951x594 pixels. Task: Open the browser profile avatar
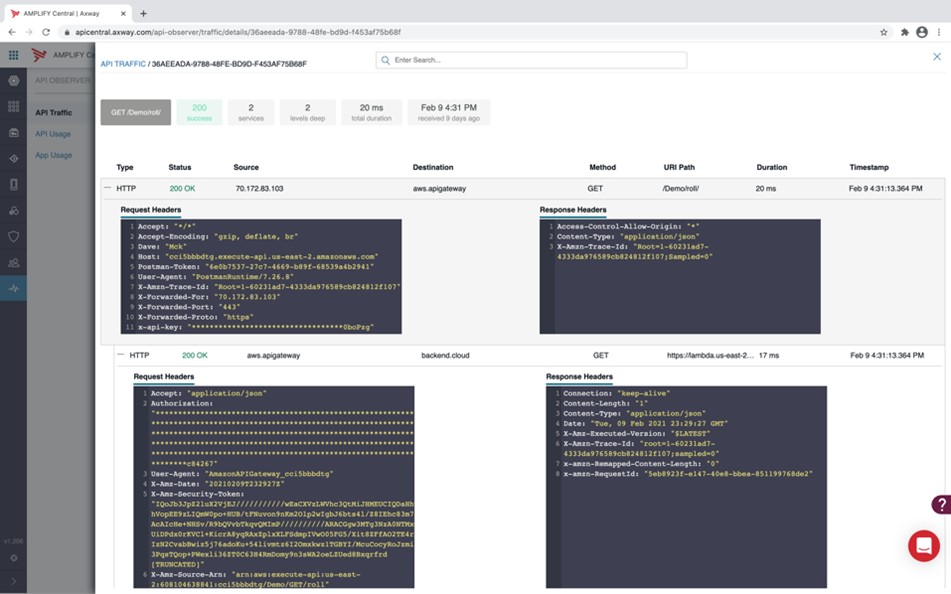(922, 32)
